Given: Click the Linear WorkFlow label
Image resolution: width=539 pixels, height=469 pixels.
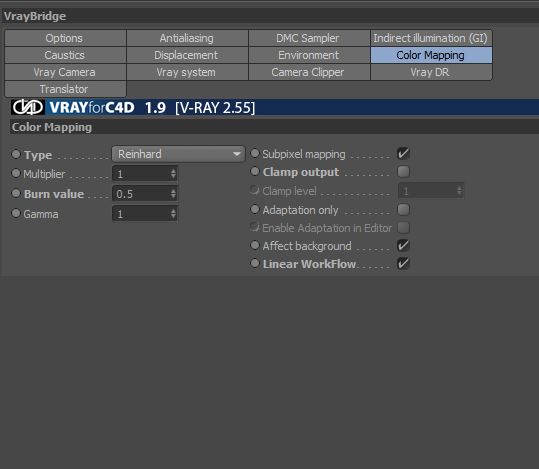Looking at the screenshot, I should [309, 264].
